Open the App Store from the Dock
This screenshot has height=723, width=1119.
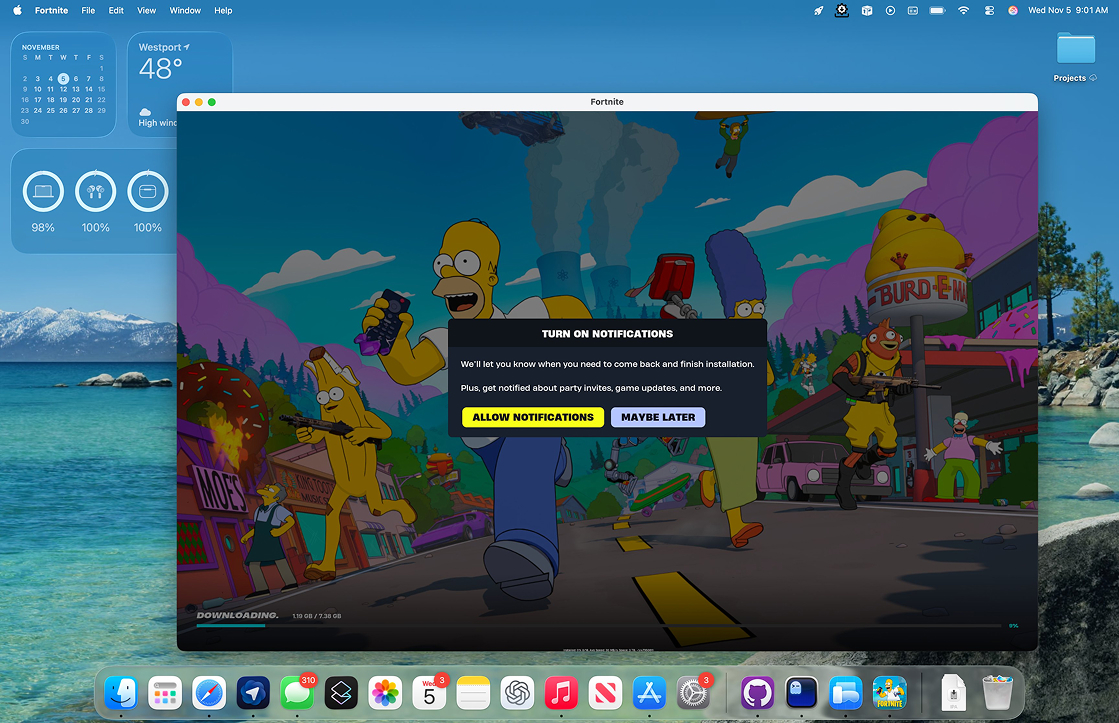[x=649, y=692]
